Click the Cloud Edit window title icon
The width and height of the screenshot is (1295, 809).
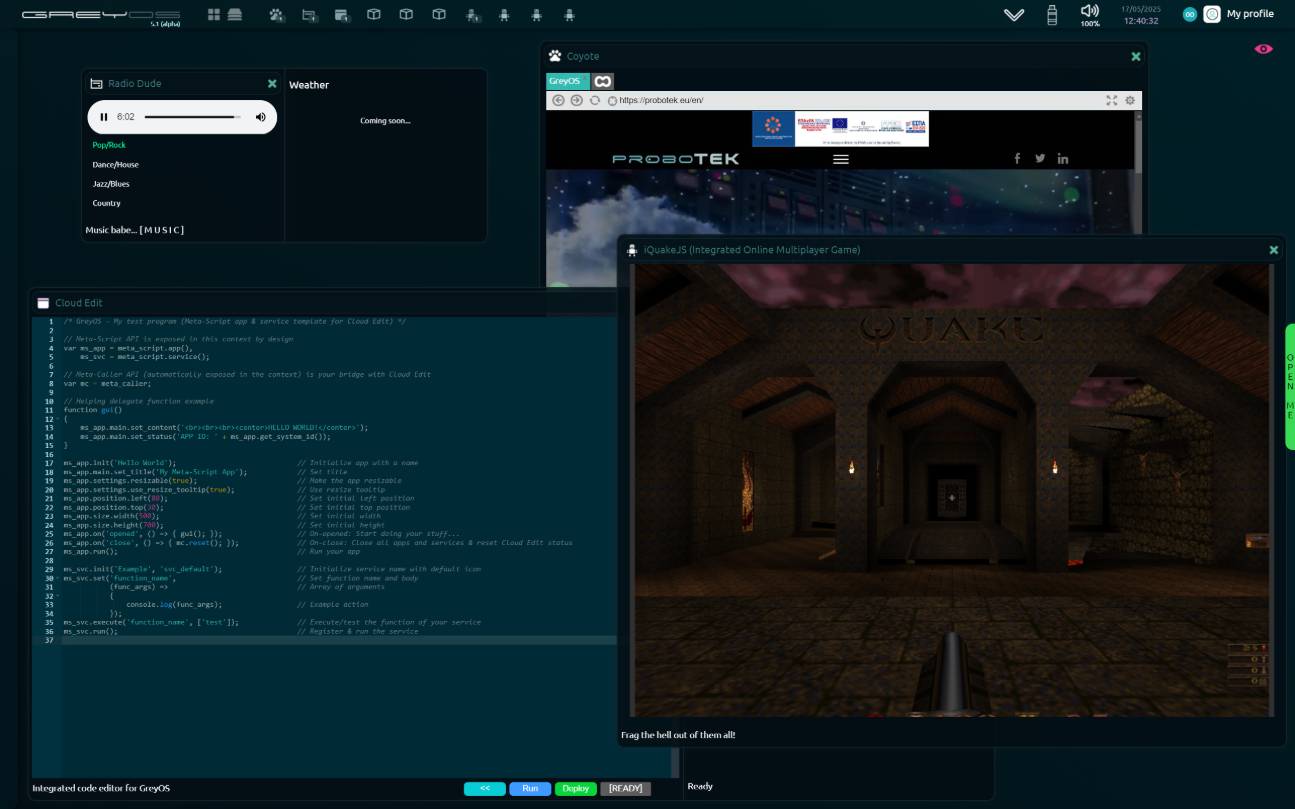pyautogui.click(x=43, y=303)
